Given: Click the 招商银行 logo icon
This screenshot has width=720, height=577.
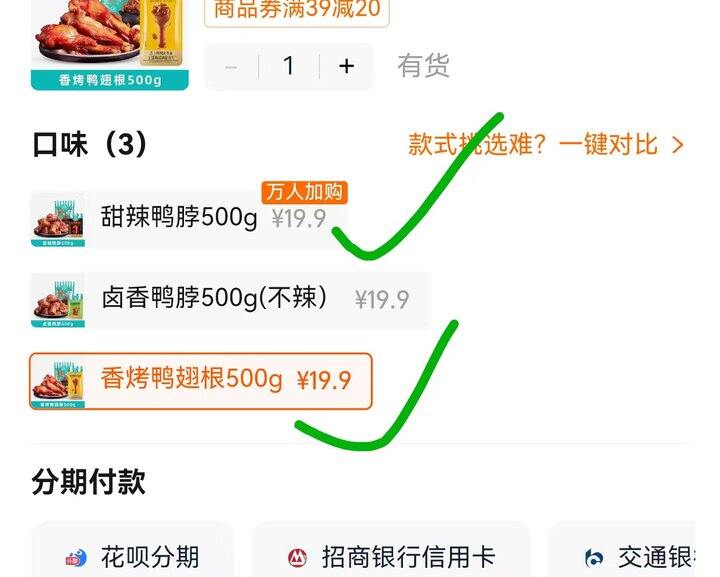Looking at the screenshot, I should (x=298, y=558).
